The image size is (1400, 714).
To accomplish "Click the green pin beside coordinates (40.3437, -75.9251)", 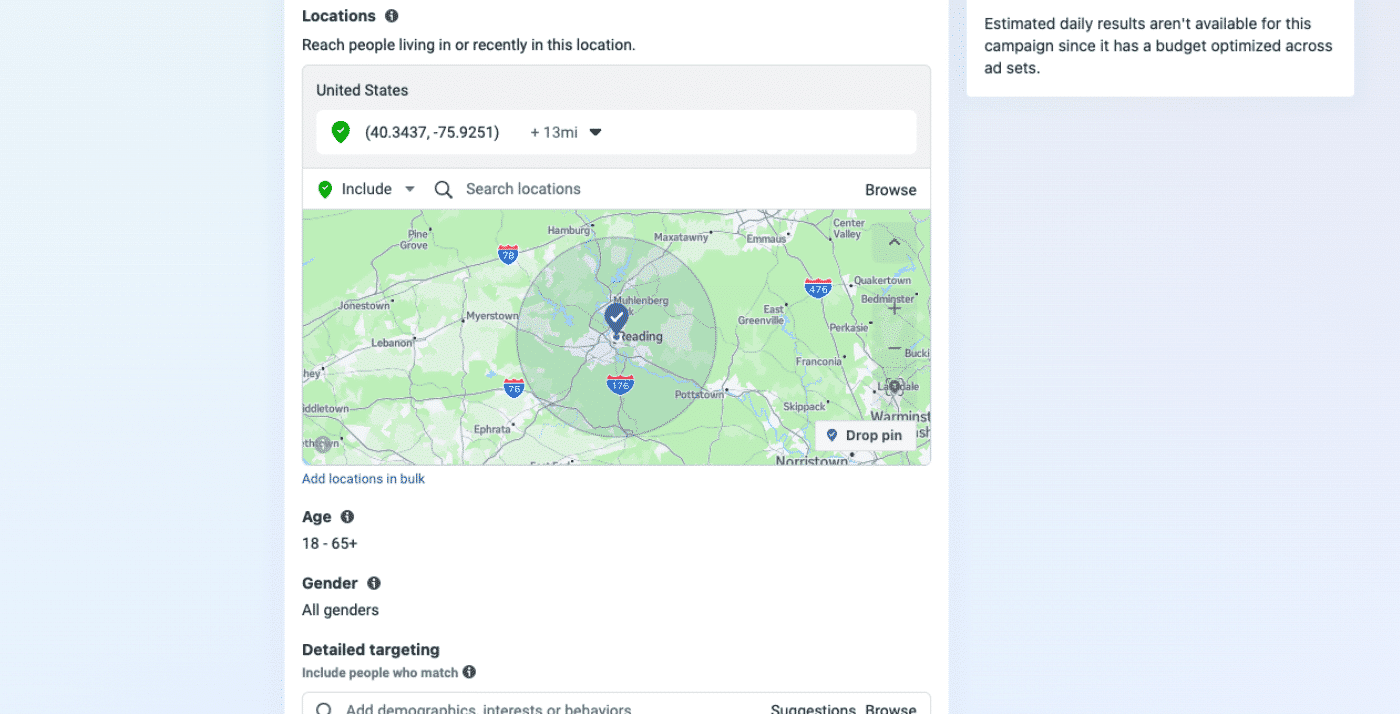I will pyautogui.click(x=341, y=132).
